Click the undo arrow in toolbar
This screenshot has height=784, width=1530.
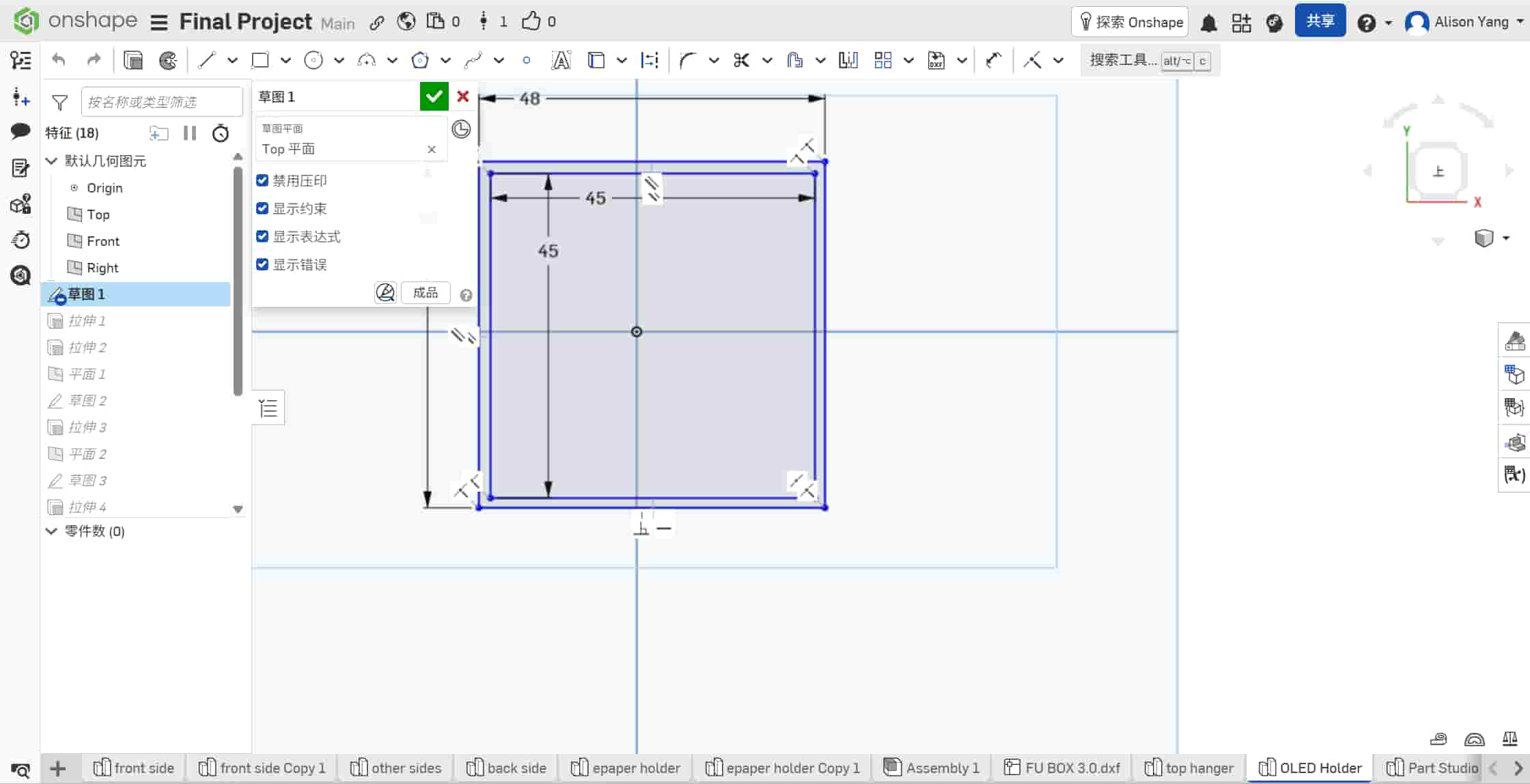pyautogui.click(x=59, y=60)
